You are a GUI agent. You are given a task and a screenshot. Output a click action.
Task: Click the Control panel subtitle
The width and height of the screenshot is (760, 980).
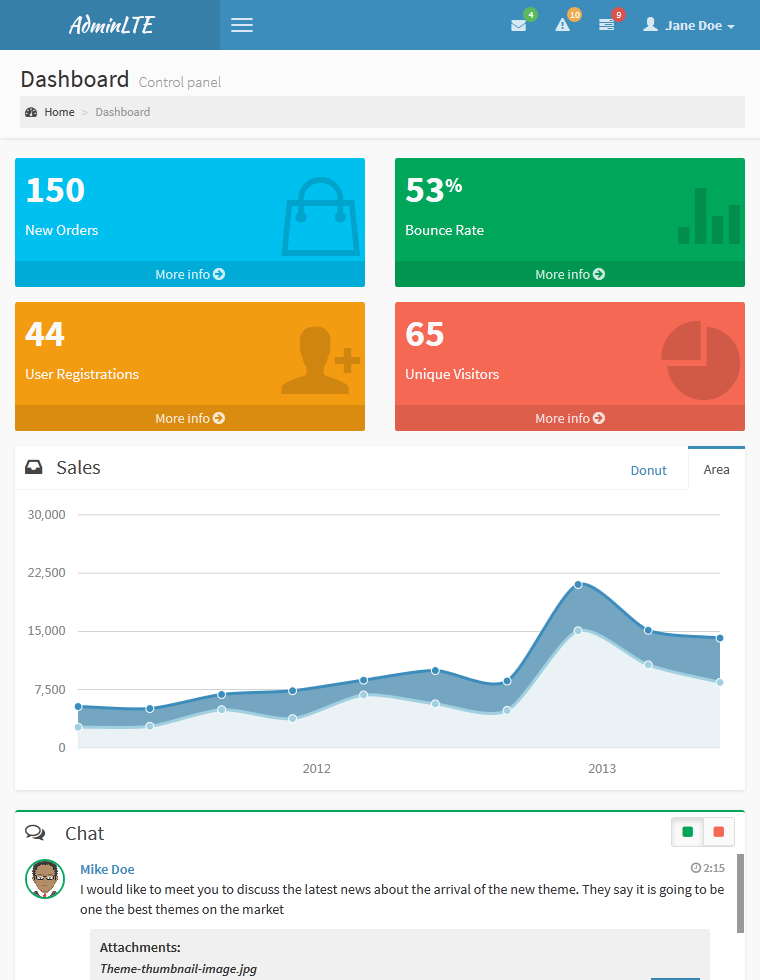(x=180, y=82)
